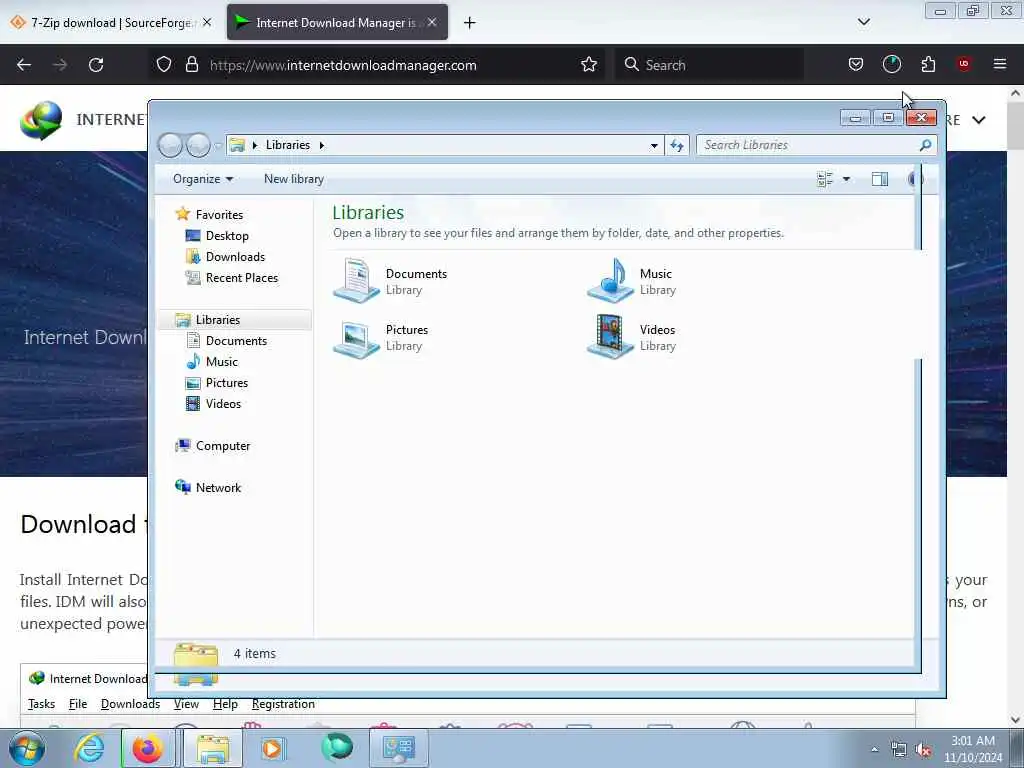
Task: Open the Tasks menu in IDM screenshot
Action: click(41, 704)
